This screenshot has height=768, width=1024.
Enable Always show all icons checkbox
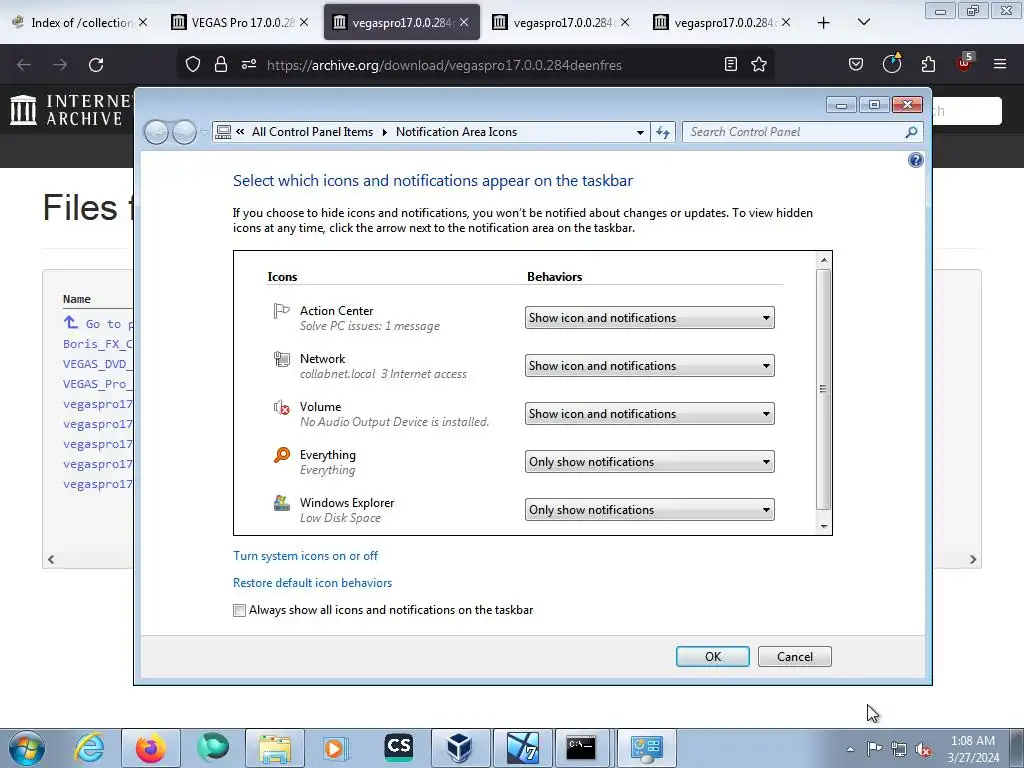coord(240,611)
